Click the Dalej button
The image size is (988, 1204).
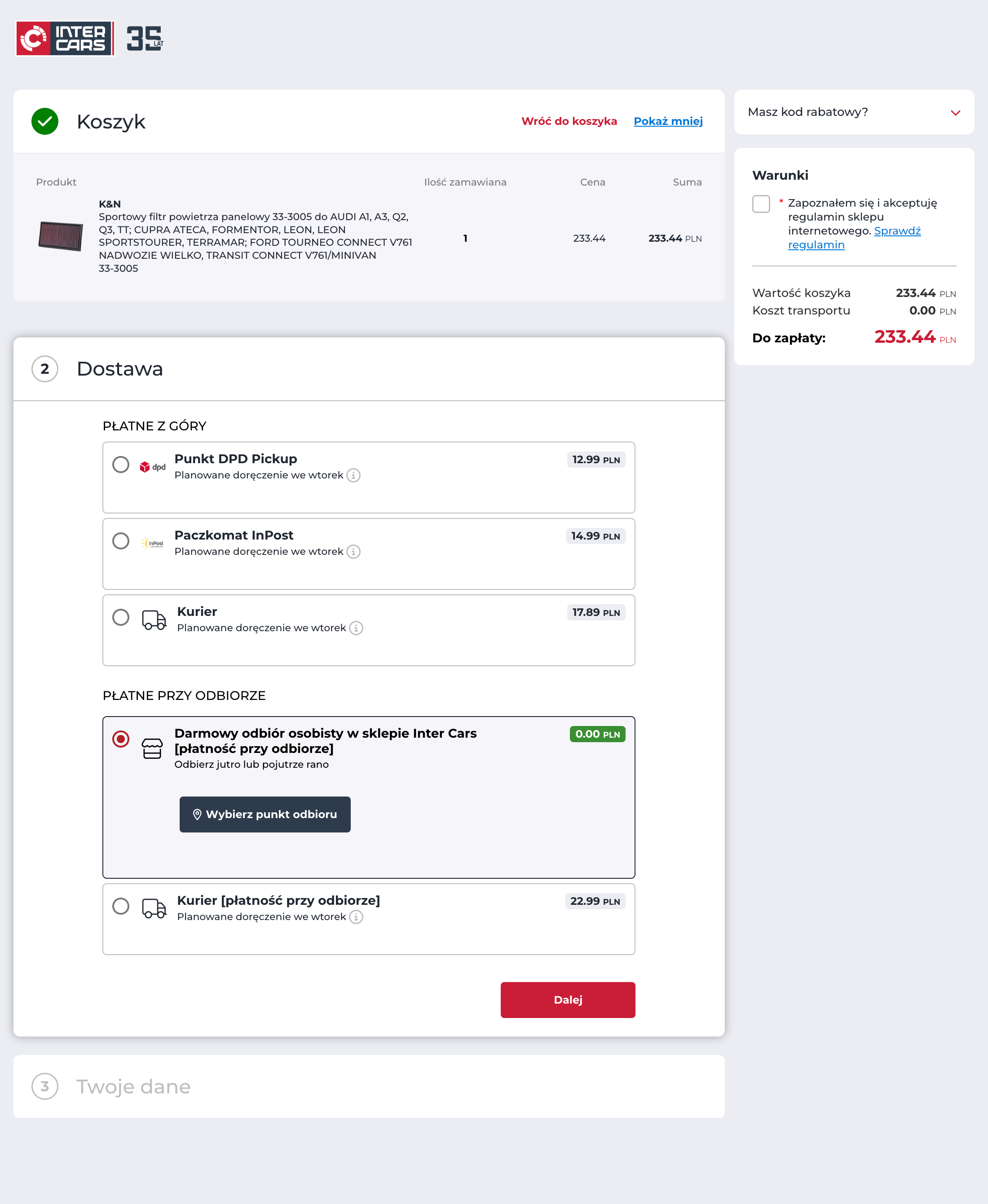(567, 1000)
